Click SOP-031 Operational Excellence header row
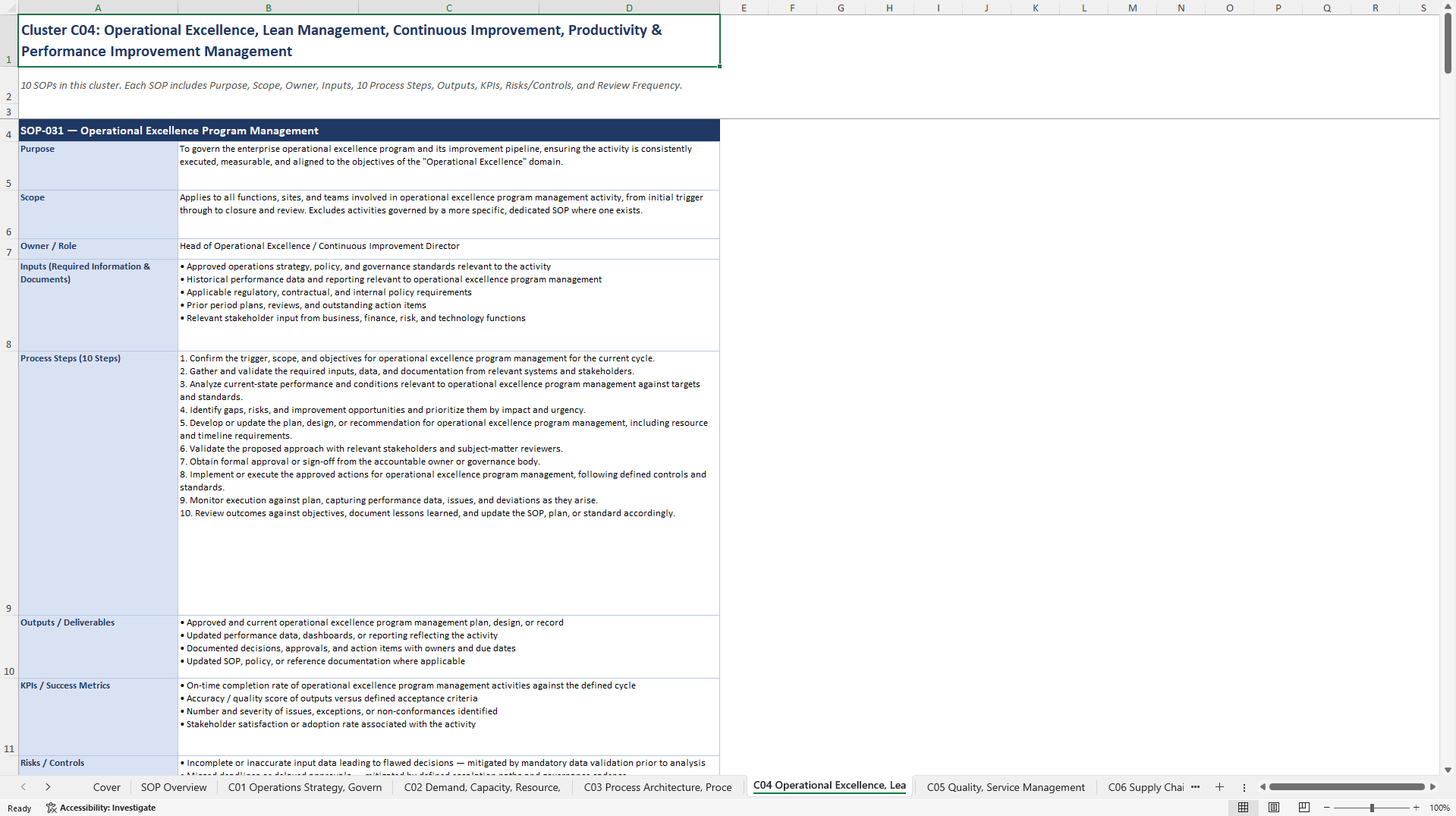The image size is (1456, 816). coord(369,131)
